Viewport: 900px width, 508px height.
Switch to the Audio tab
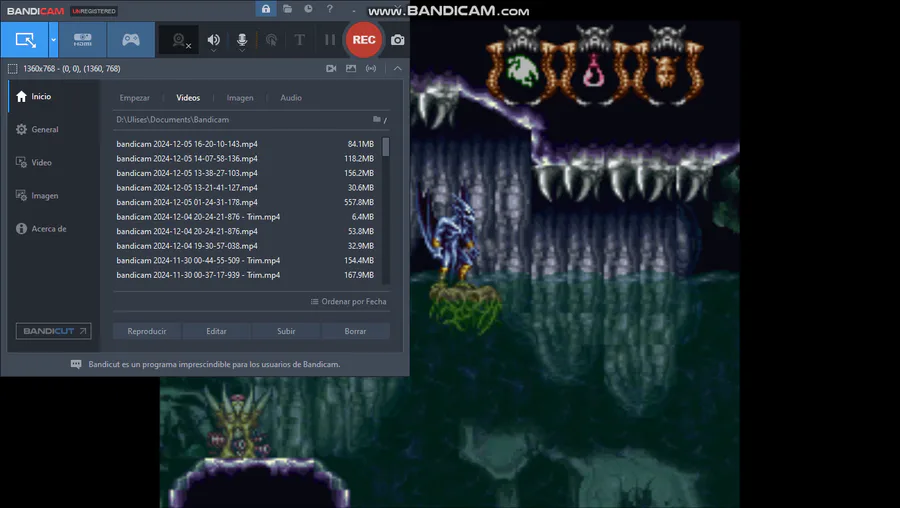pos(291,98)
